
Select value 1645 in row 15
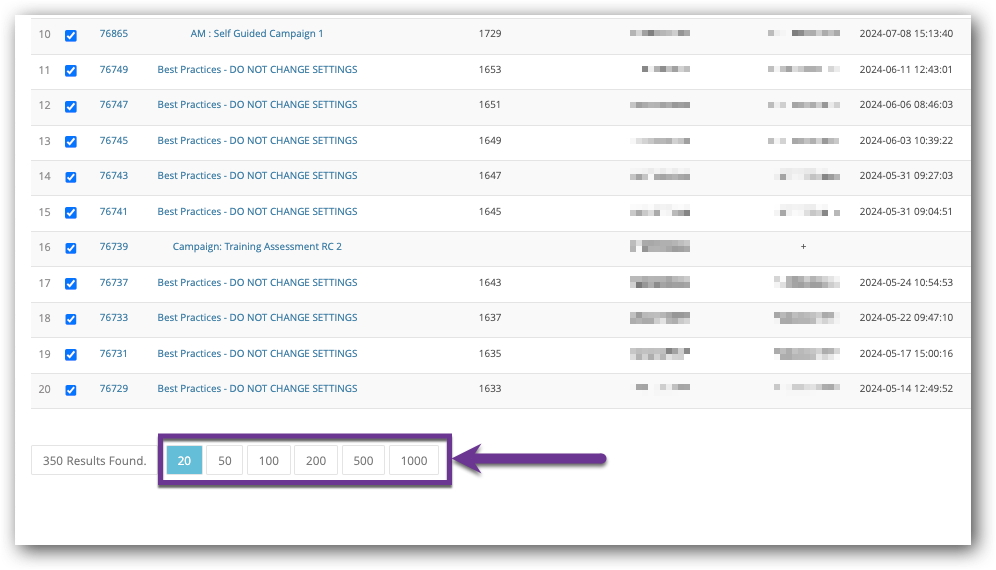coord(490,212)
